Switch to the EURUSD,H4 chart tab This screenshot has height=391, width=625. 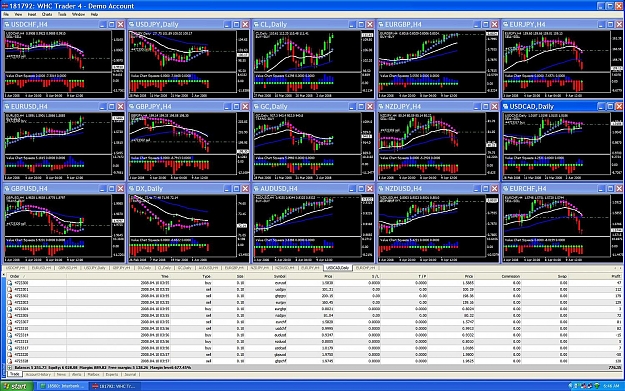(x=41, y=268)
